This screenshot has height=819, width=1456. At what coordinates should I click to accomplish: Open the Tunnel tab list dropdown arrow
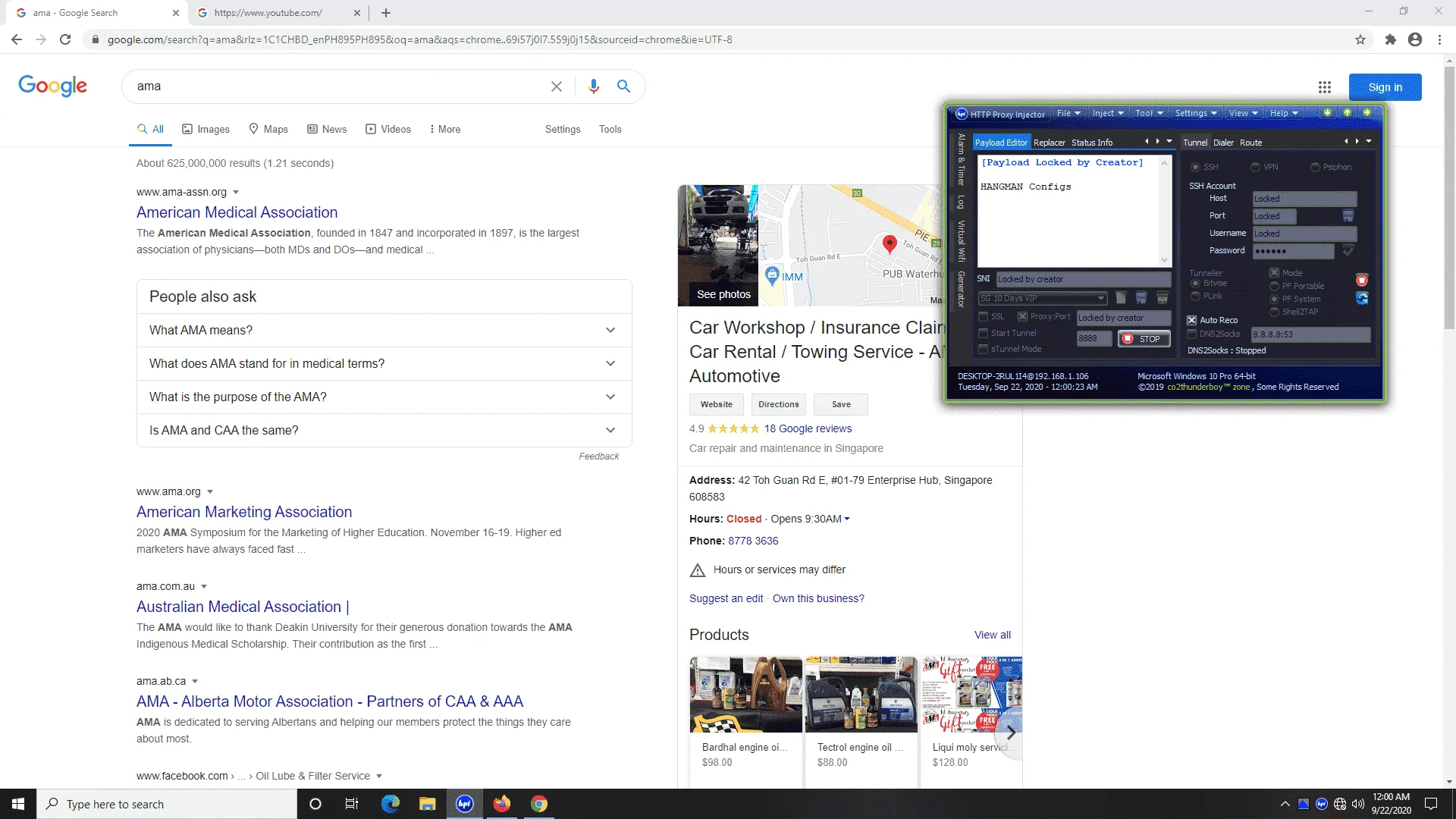point(1369,141)
